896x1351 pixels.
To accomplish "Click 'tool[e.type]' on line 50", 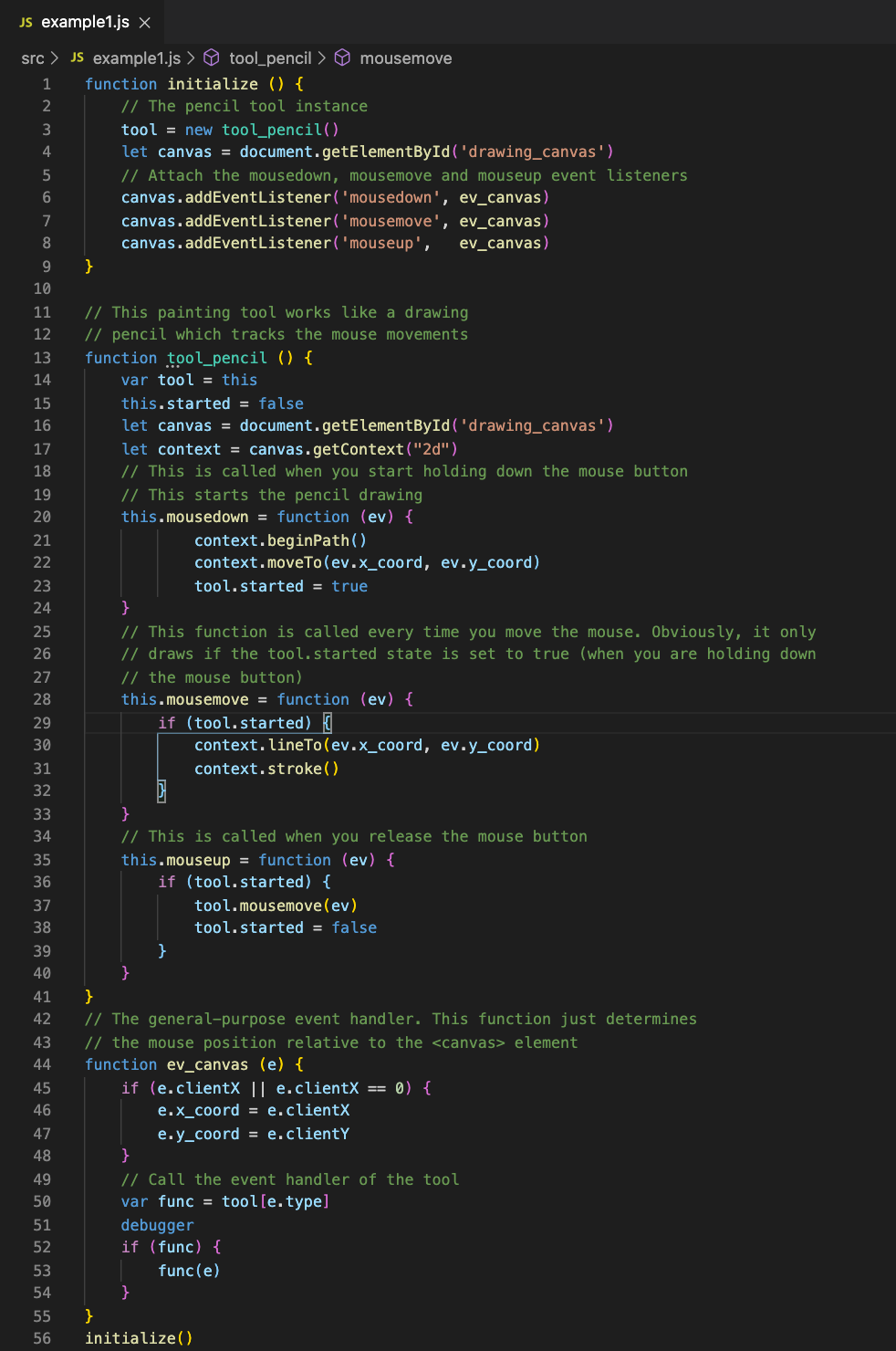I will [276, 1201].
